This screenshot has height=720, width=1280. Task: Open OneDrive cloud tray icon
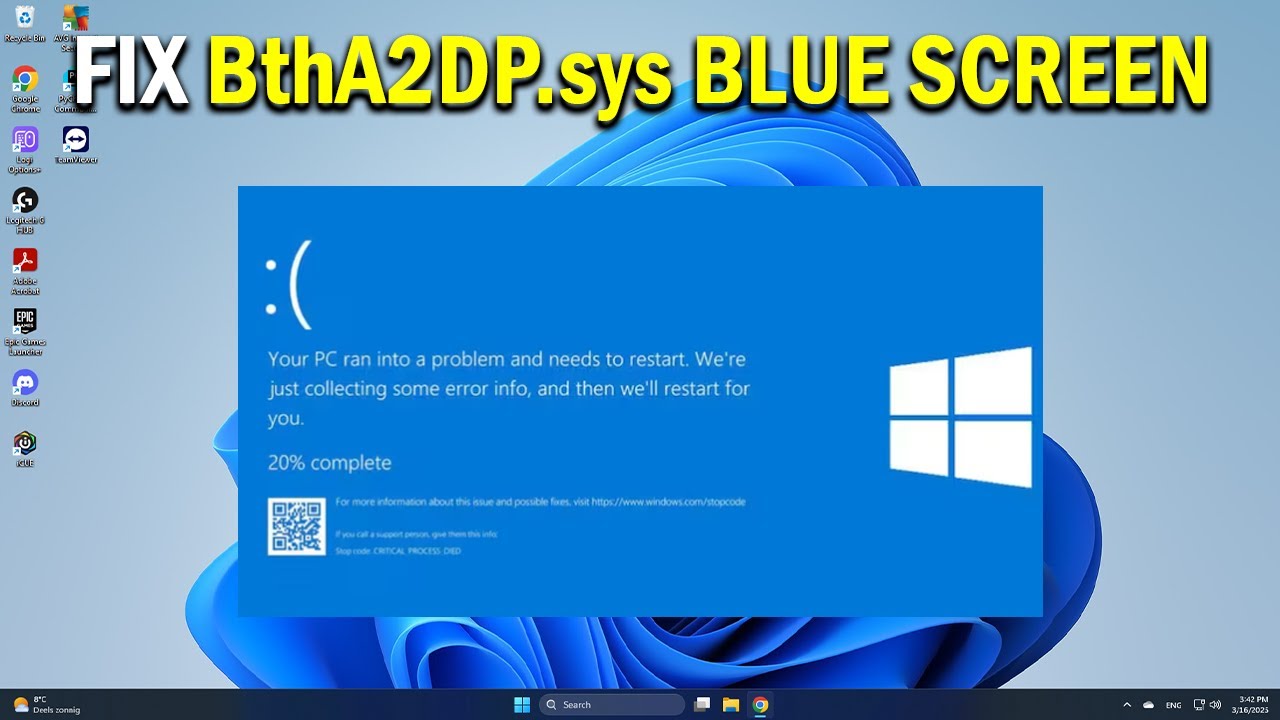click(x=1149, y=705)
